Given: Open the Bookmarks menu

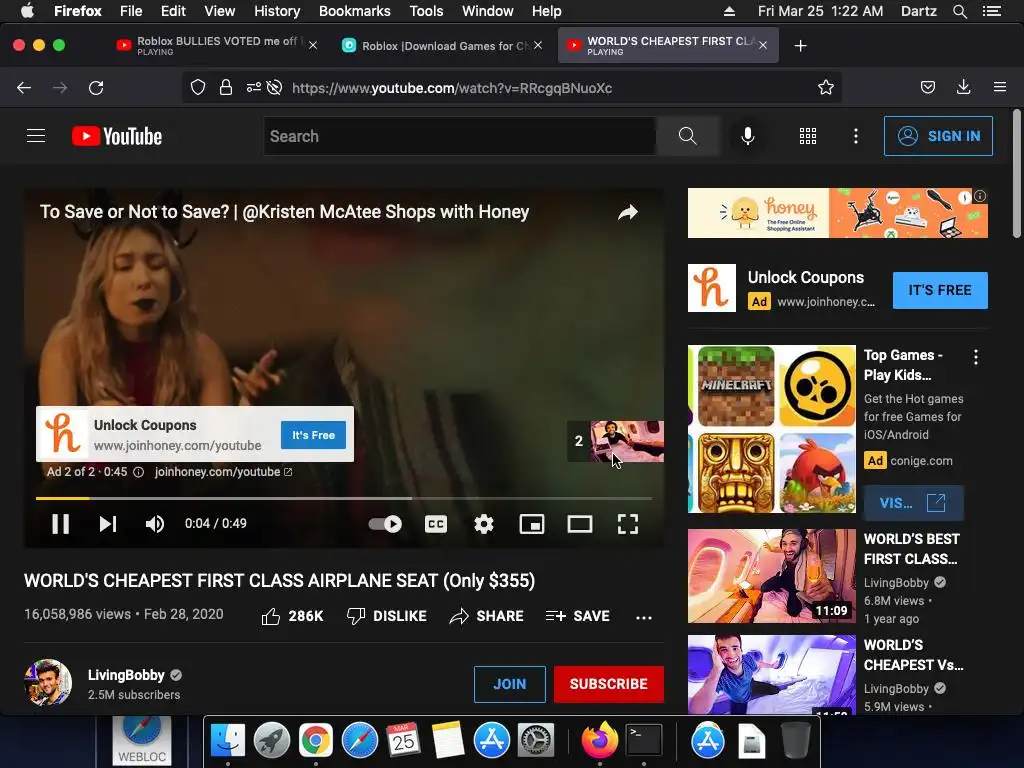Looking at the screenshot, I should (x=355, y=11).
